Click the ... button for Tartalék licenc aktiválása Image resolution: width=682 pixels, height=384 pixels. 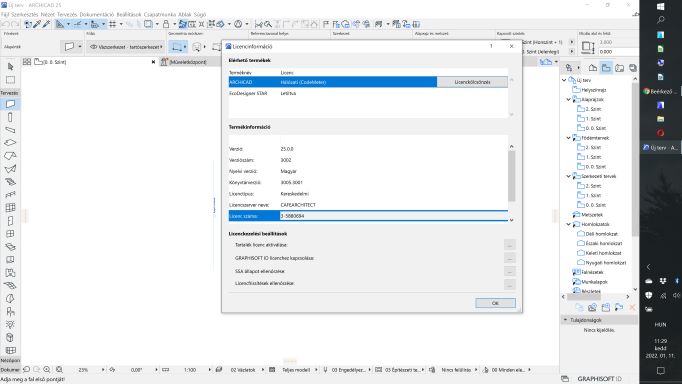(510, 245)
